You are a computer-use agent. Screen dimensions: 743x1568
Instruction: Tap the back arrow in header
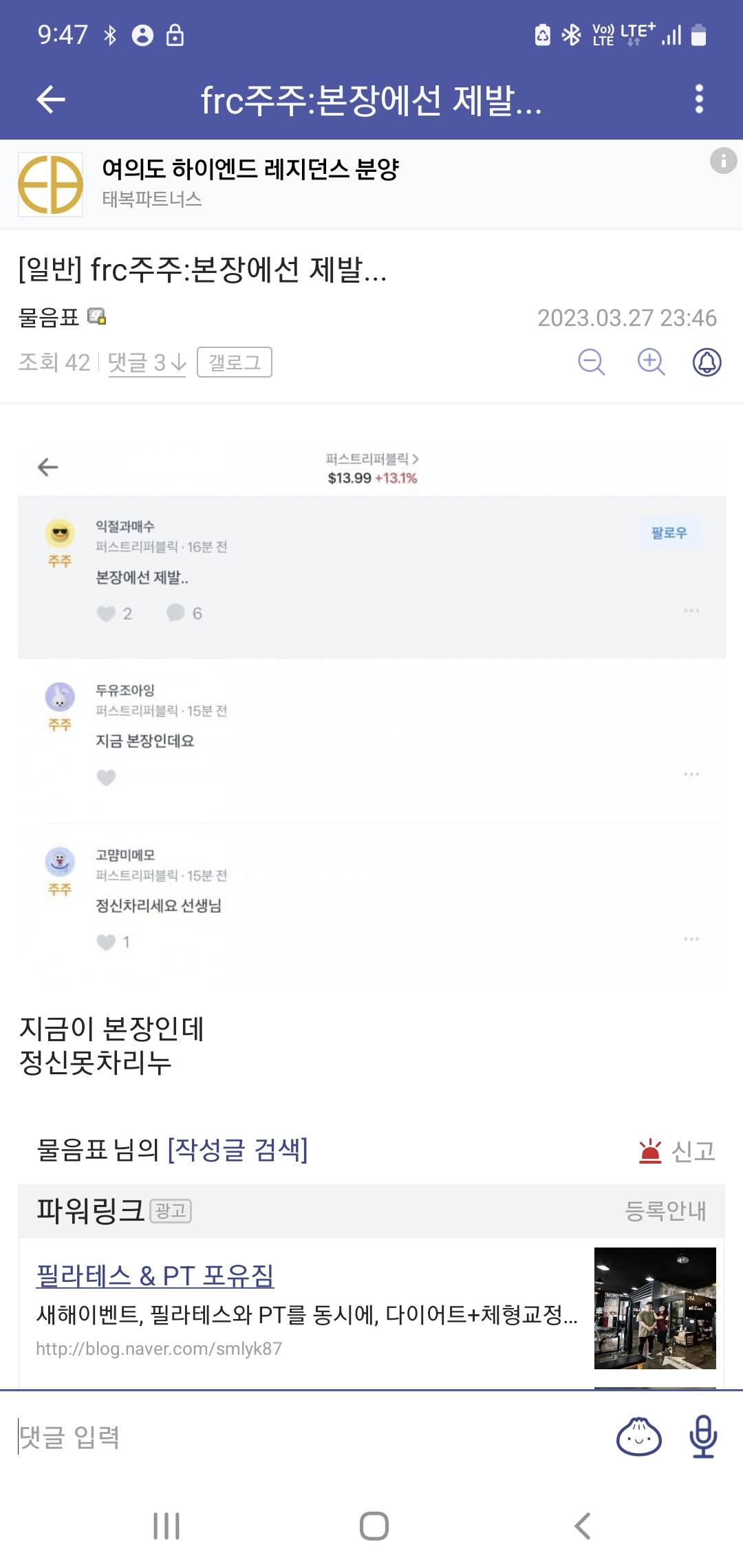(50, 100)
